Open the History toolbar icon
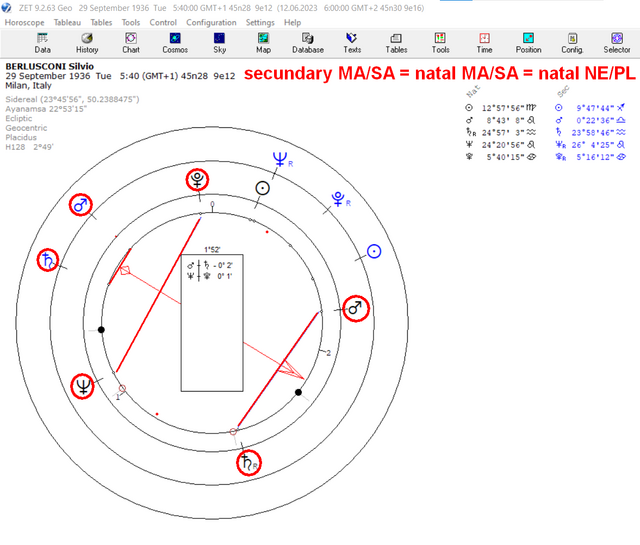The image size is (640, 545). point(87,43)
